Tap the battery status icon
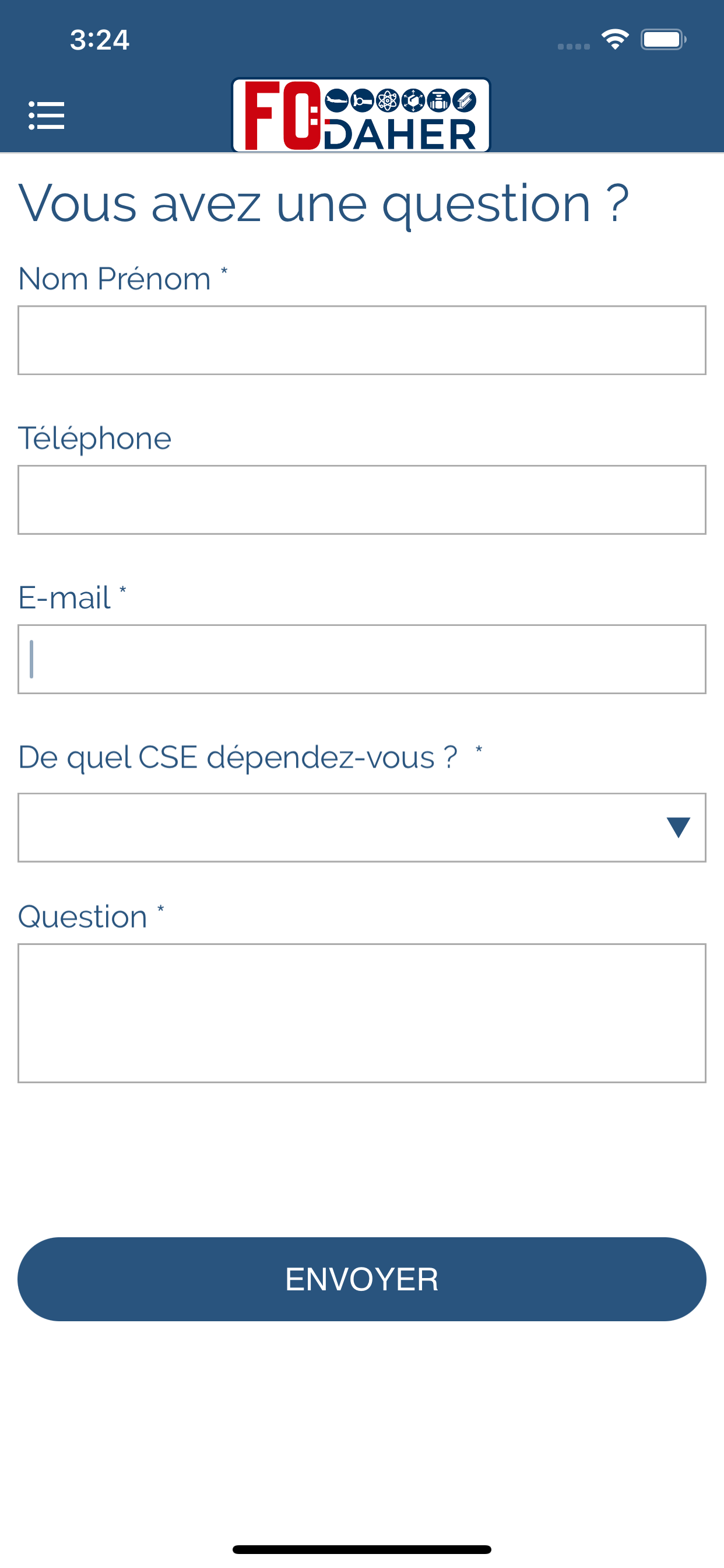The width and height of the screenshot is (724, 1568). coord(663,40)
